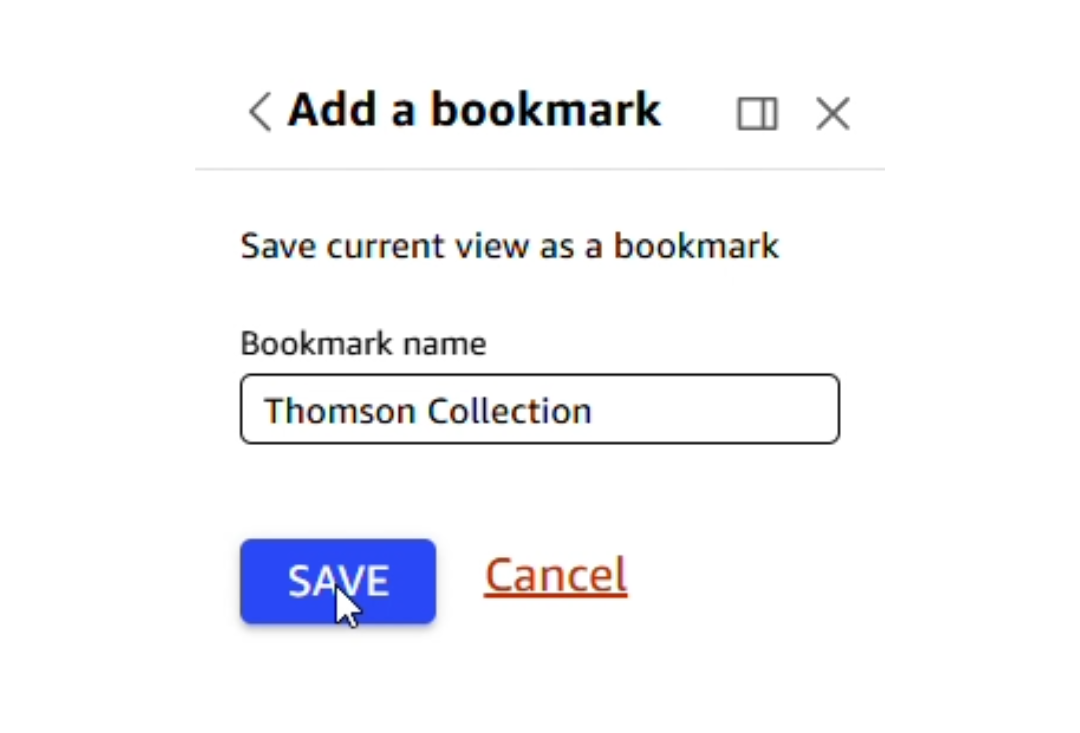The width and height of the screenshot is (1080, 733).
Task: Return to previous panel via back arrow
Action: [260, 112]
